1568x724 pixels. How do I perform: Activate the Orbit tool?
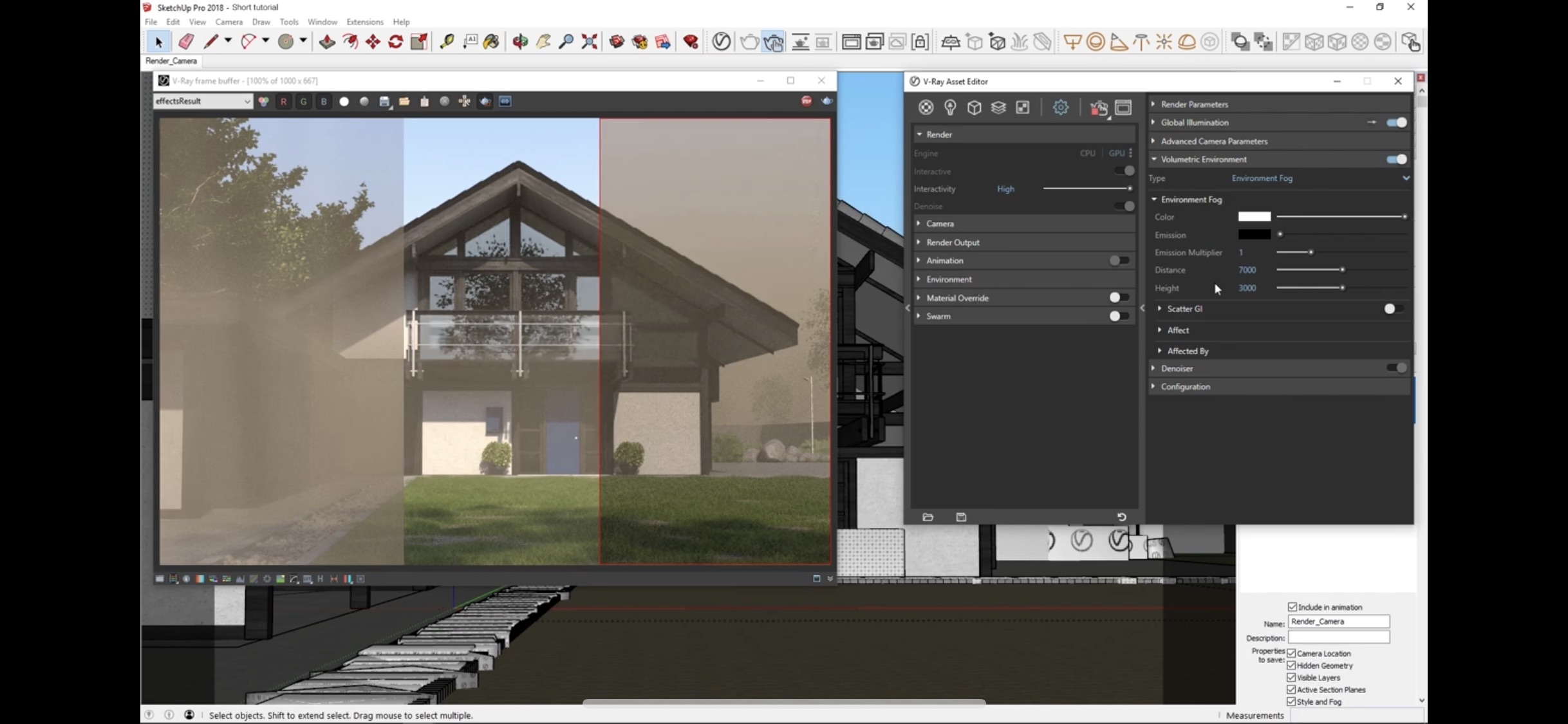click(520, 42)
